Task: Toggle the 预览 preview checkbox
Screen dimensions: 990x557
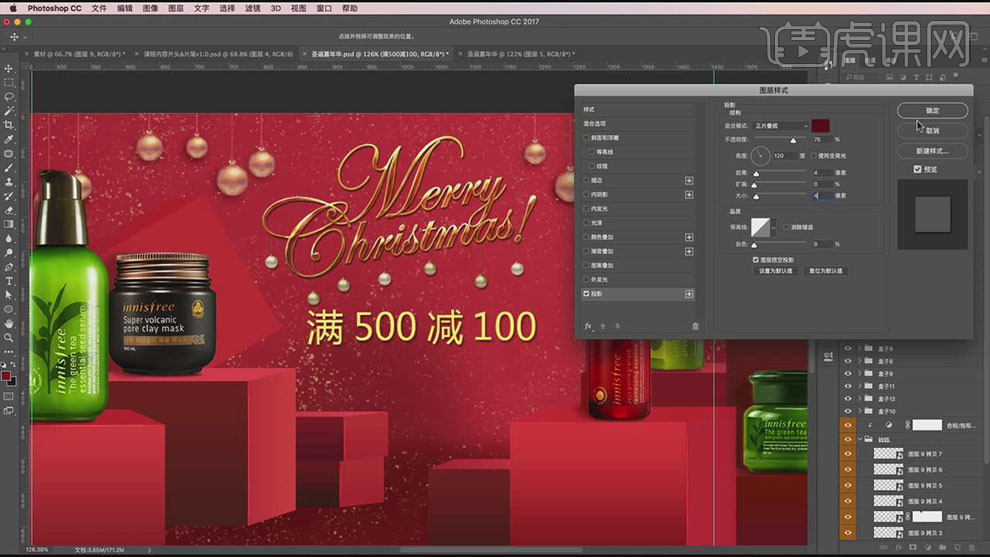Action: (x=917, y=169)
